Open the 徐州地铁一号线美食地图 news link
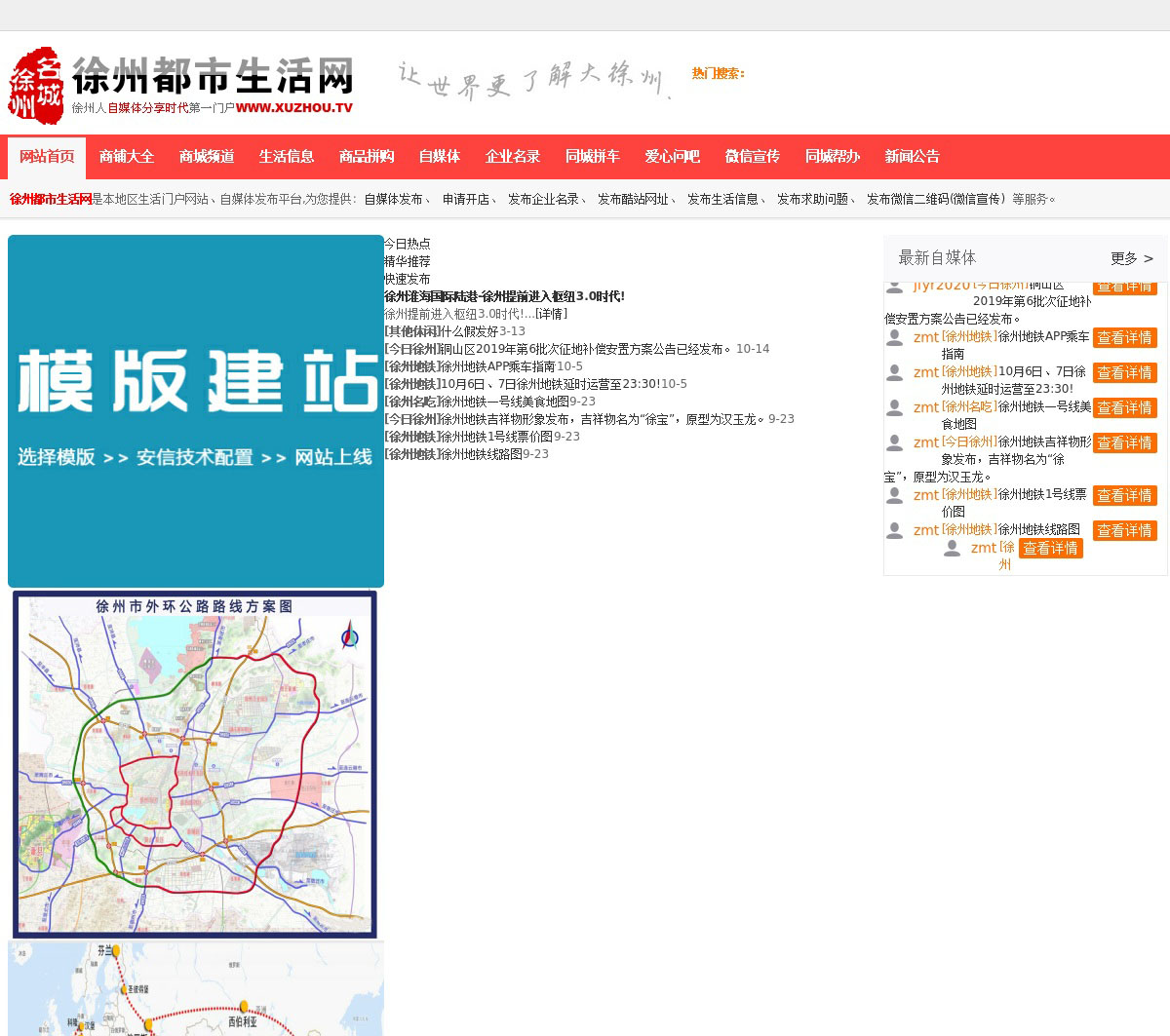Viewport: 1170px width, 1036px height. pyautogui.click(x=505, y=402)
